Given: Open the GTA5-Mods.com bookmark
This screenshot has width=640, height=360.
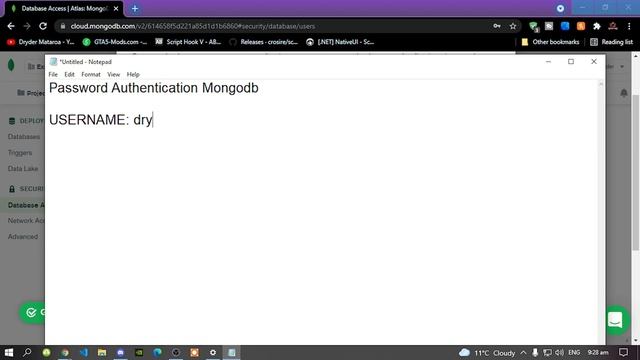Looking at the screenshot, I should 115,42.
